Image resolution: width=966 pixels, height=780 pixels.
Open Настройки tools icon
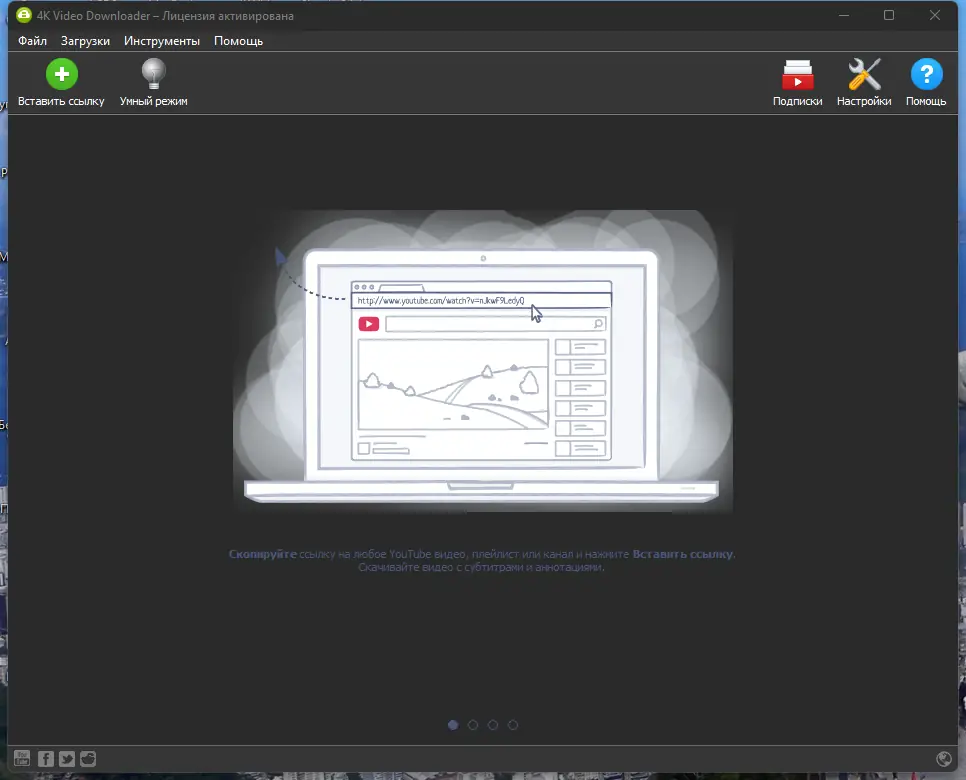coord(864,75)
